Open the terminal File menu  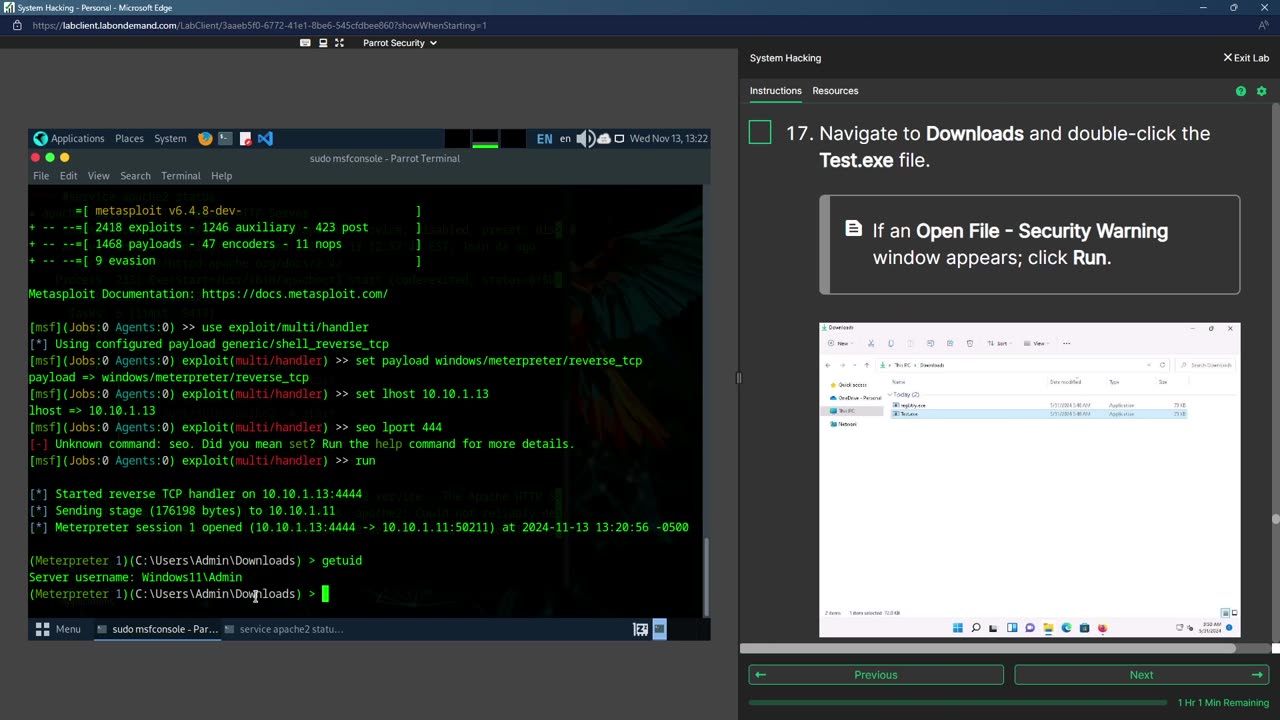click(x=41, y=176)
